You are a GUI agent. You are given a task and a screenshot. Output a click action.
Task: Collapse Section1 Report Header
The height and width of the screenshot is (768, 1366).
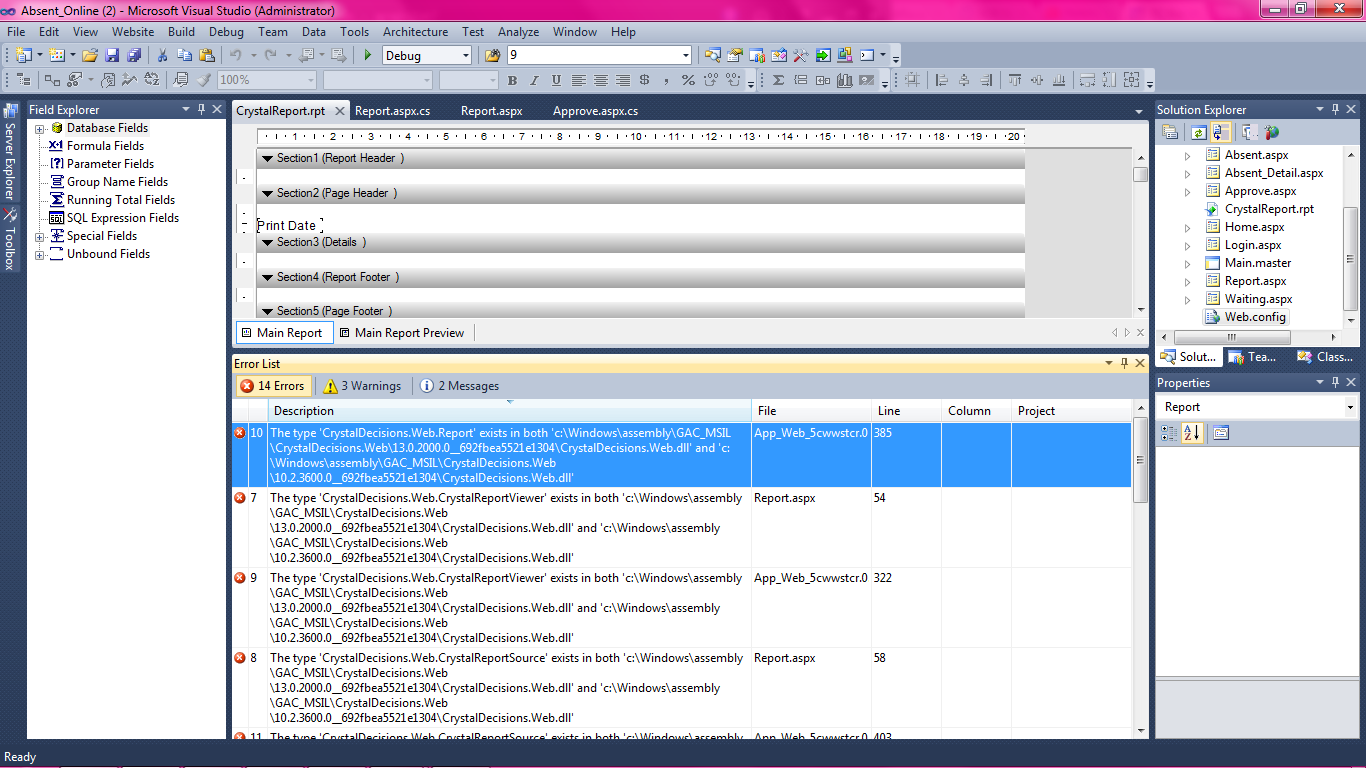click(267, 158)
